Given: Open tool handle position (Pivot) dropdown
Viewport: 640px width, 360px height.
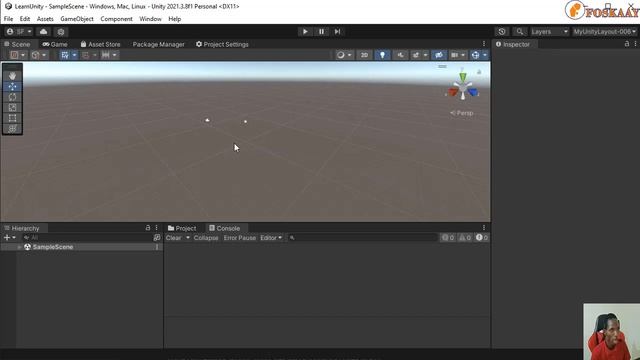Looking at the screenshot, I should [18, 55].
